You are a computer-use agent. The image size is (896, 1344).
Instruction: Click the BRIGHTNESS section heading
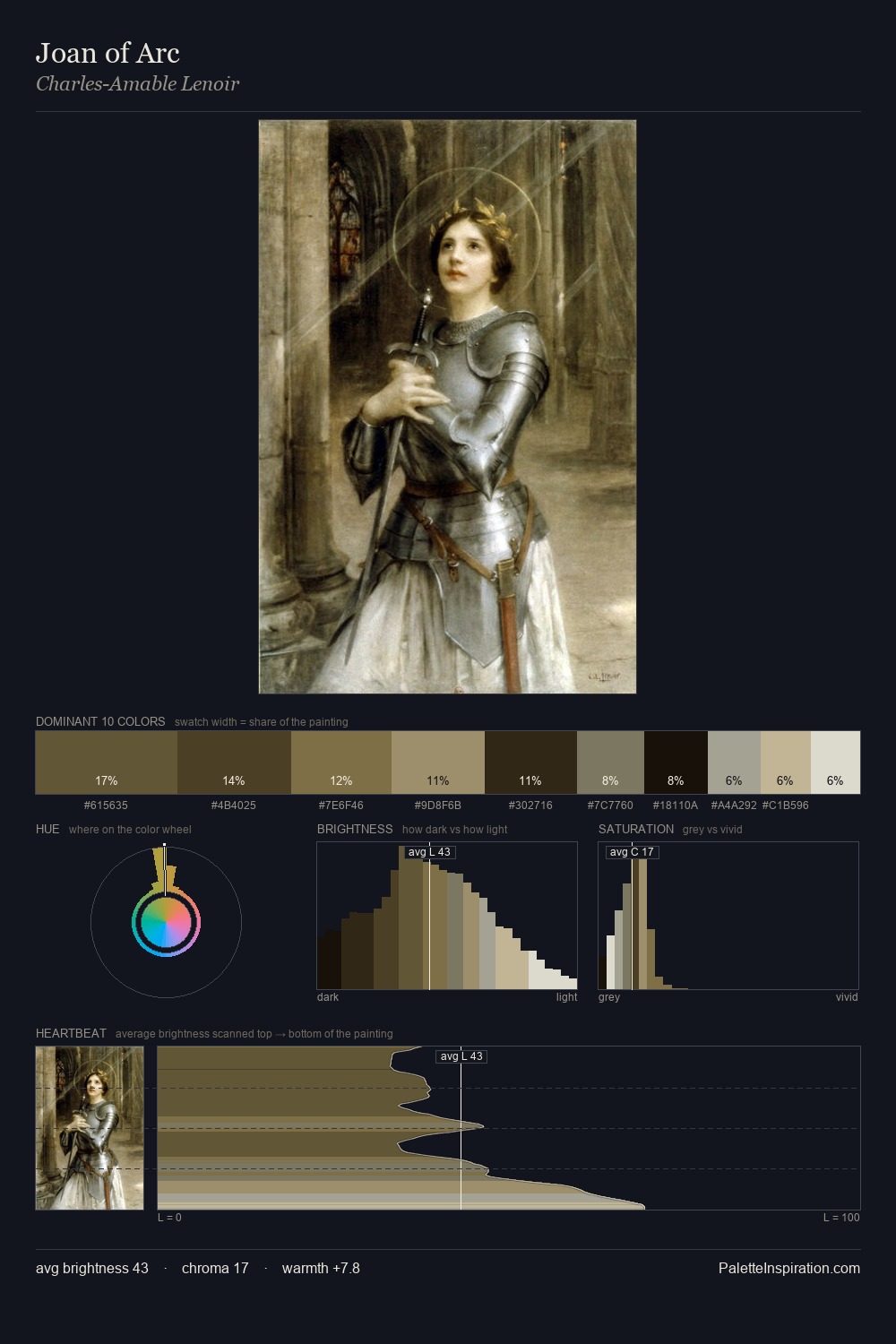355,829
